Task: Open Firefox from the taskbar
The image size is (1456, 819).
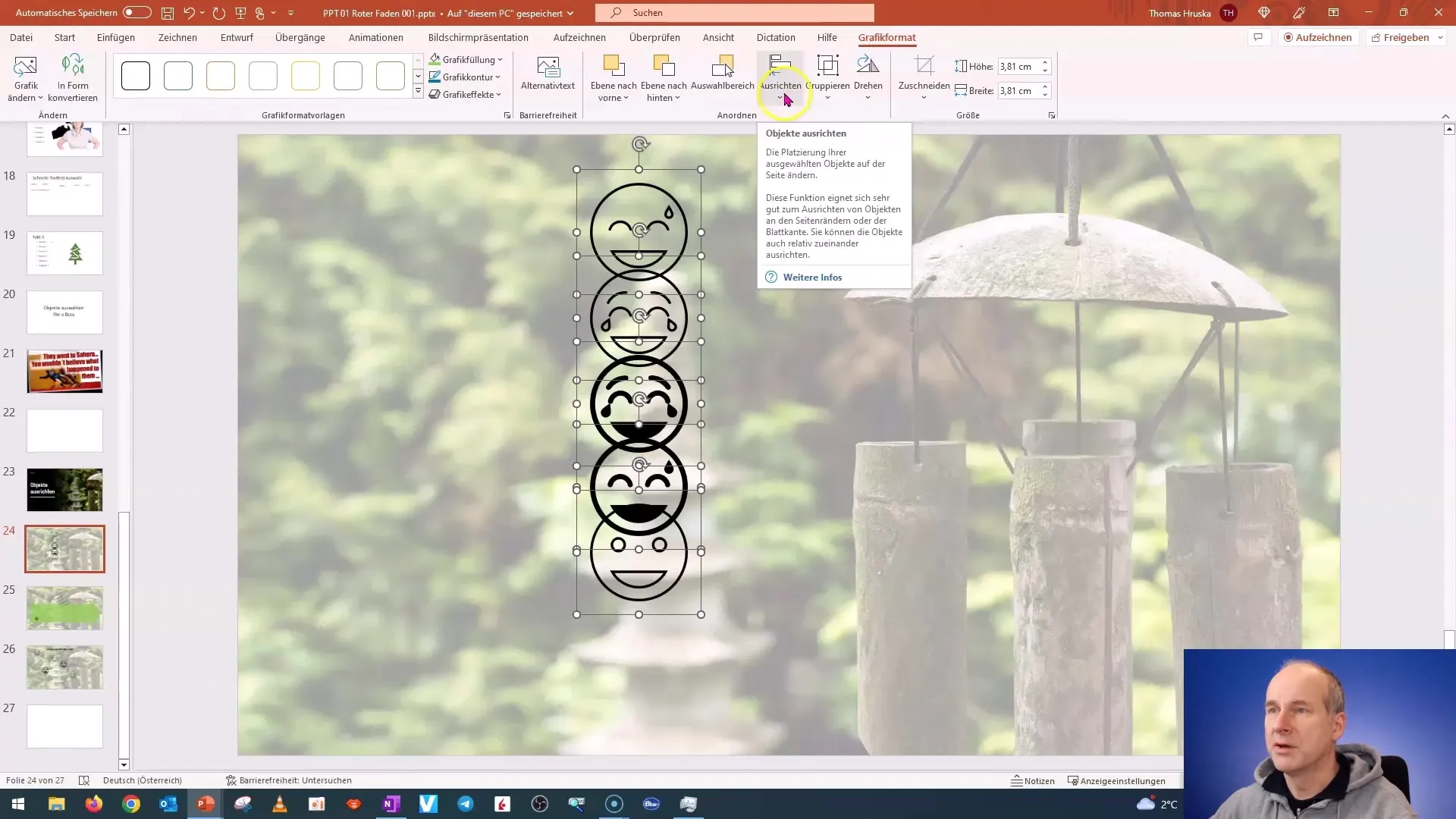Action: (94, 804)
